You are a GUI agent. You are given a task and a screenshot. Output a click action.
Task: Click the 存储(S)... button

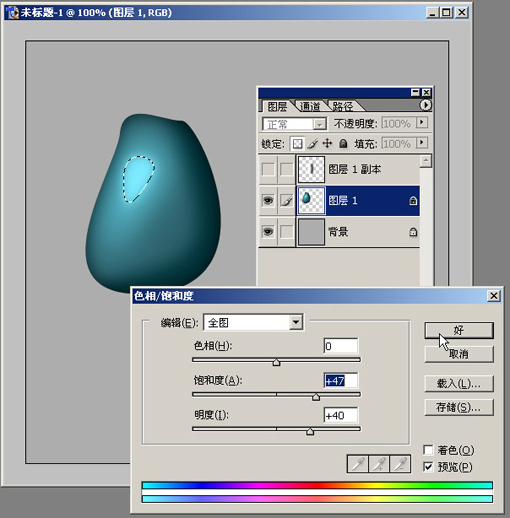click(459, 407)
